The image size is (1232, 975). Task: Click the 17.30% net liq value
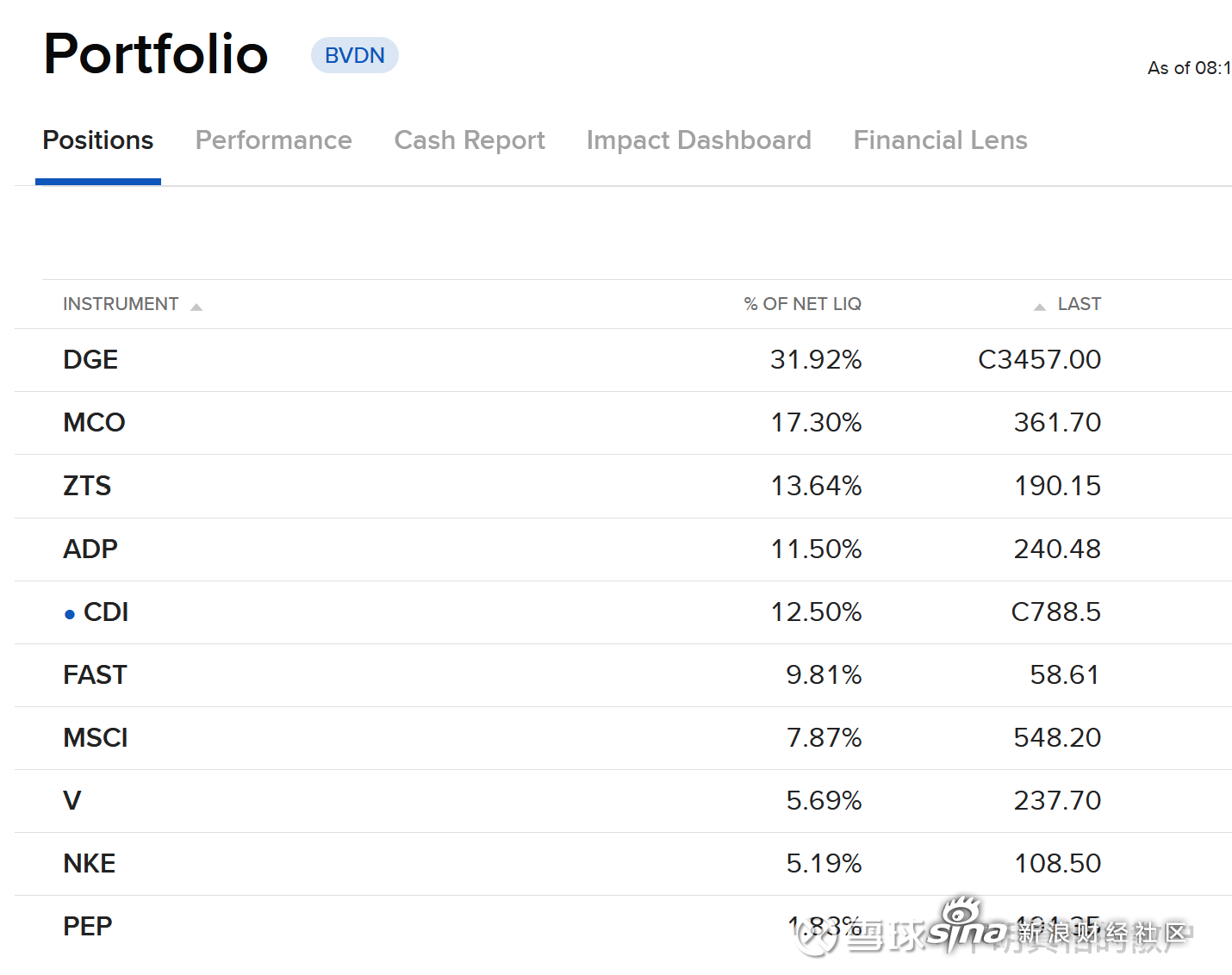coord(816,423)
